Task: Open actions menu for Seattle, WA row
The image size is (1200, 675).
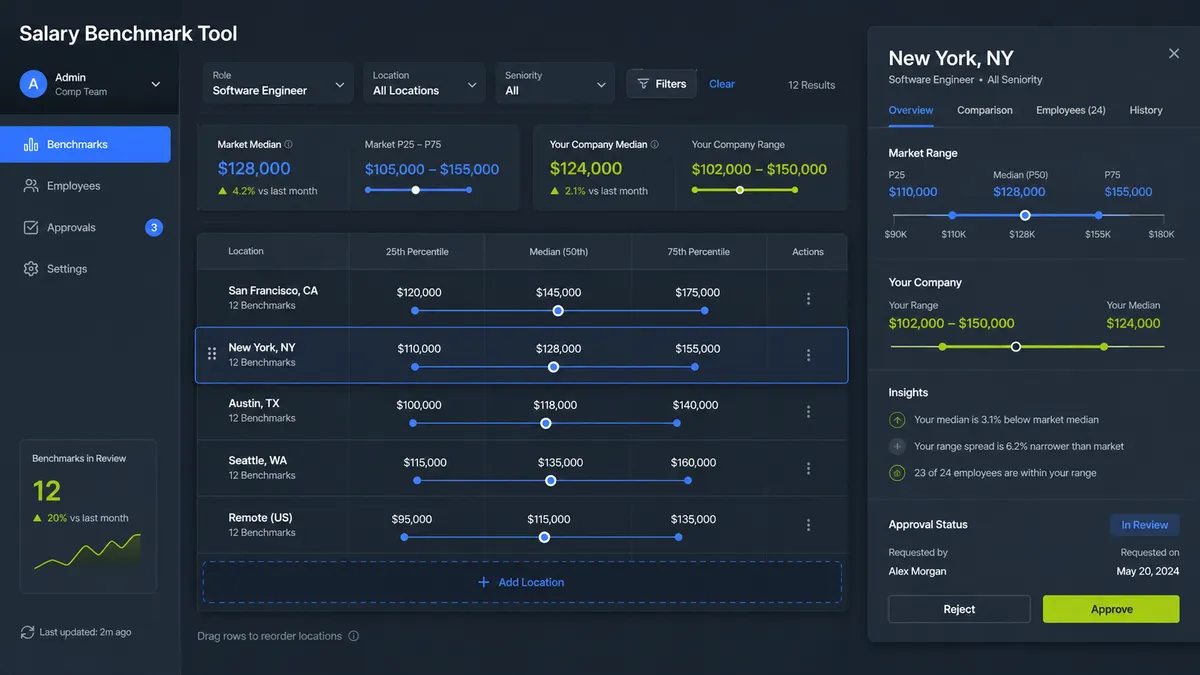Action: (x=808, y=468)
